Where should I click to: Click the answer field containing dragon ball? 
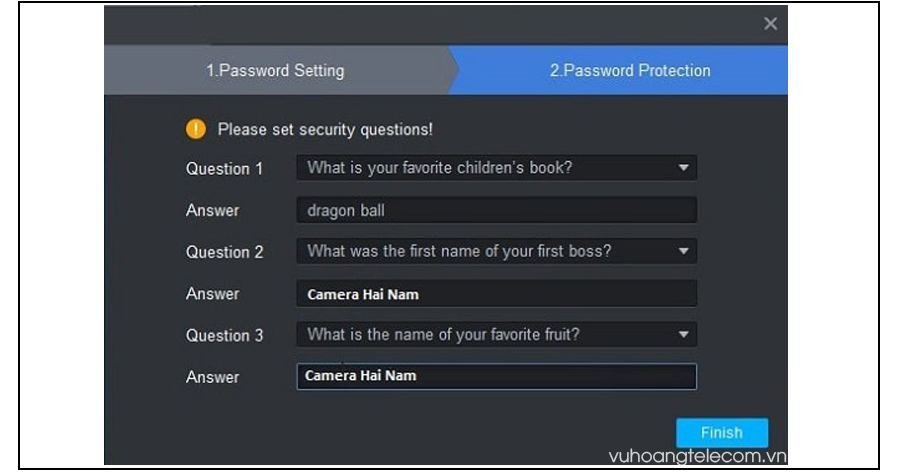pyautogui.click(x=496, y=211)
